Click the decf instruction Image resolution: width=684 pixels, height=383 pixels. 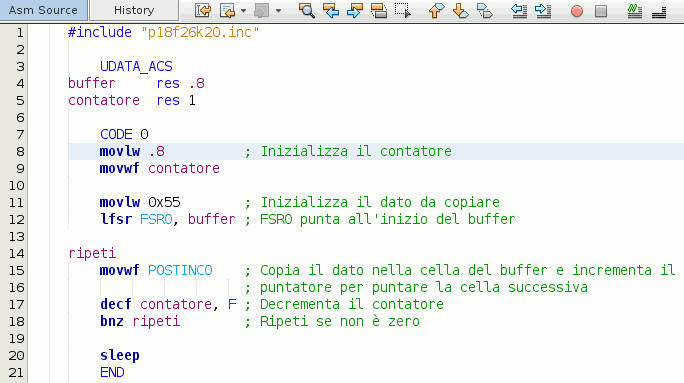[116, 304]
